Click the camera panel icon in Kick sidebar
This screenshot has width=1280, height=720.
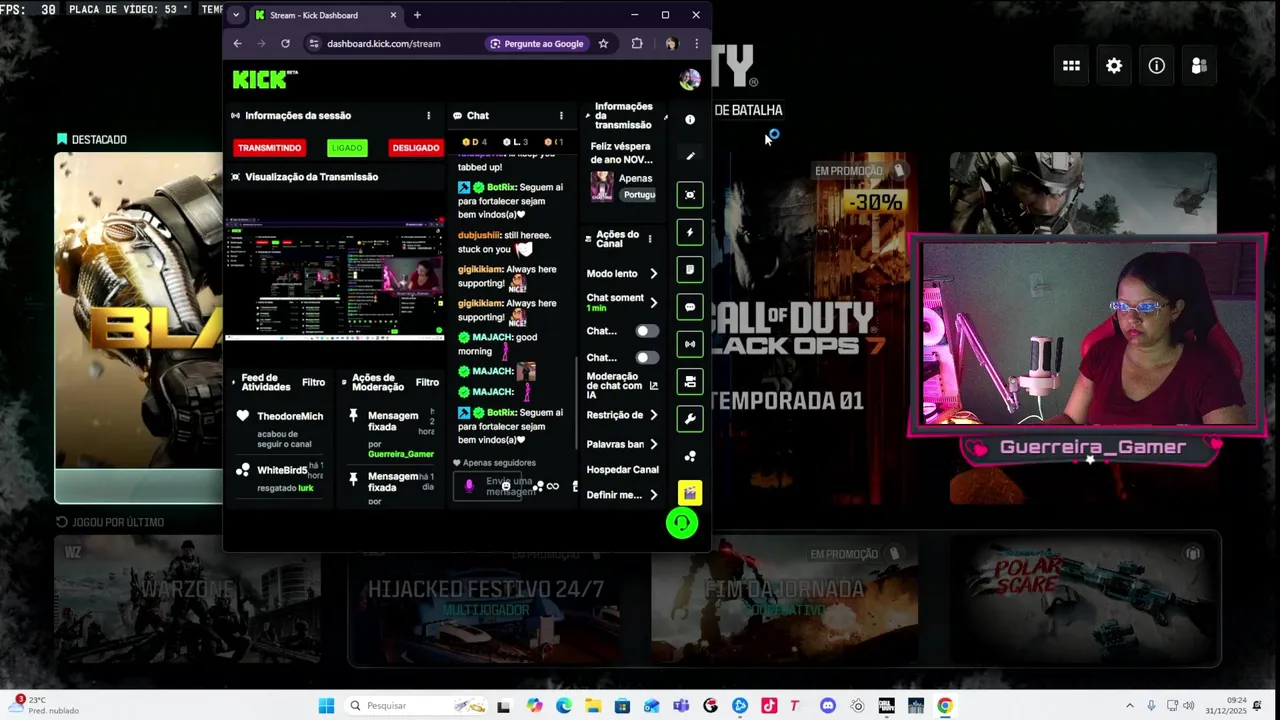point(690,382)
